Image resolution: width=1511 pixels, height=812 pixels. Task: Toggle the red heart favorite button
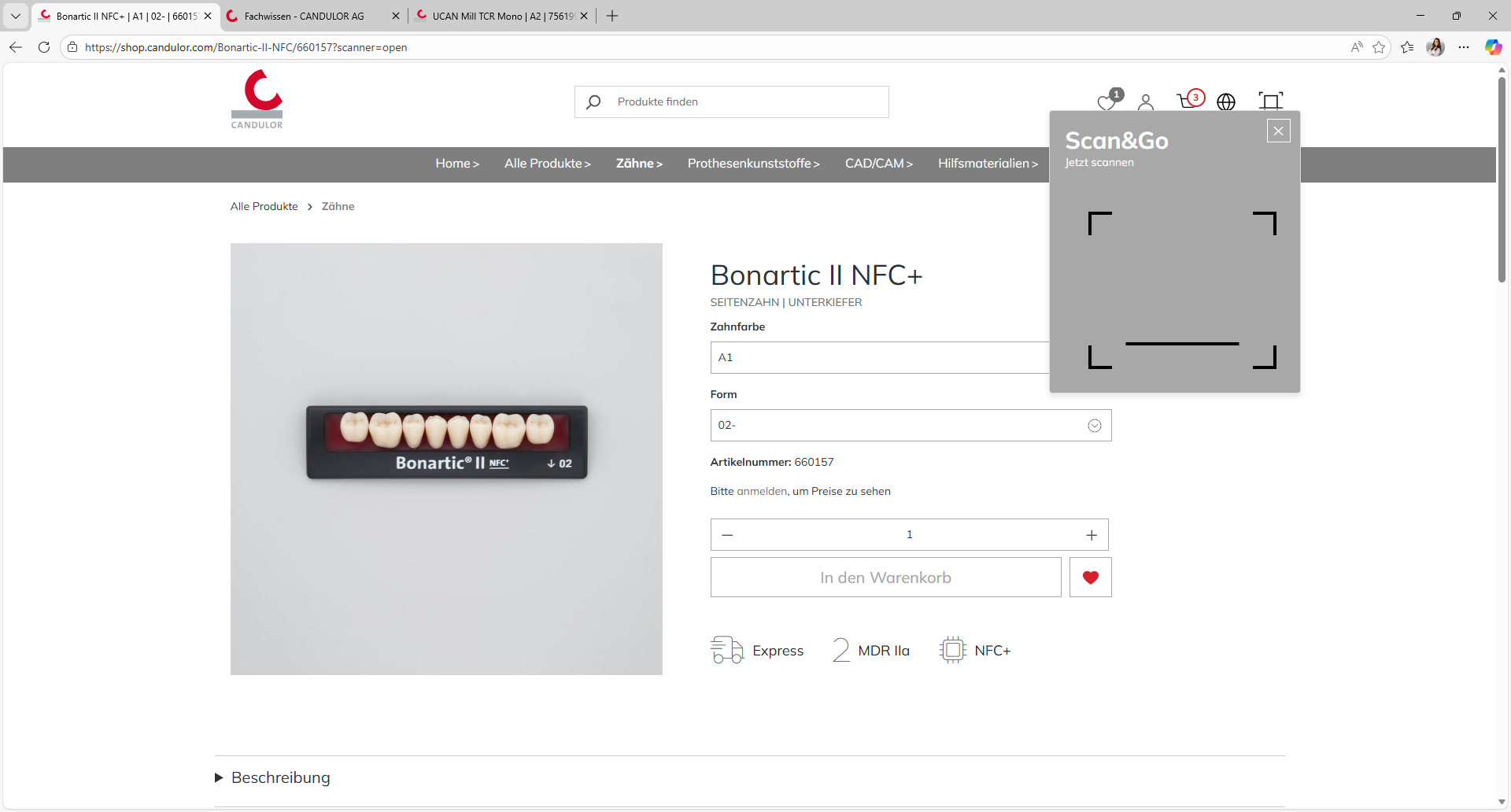tap(1090, 578)
